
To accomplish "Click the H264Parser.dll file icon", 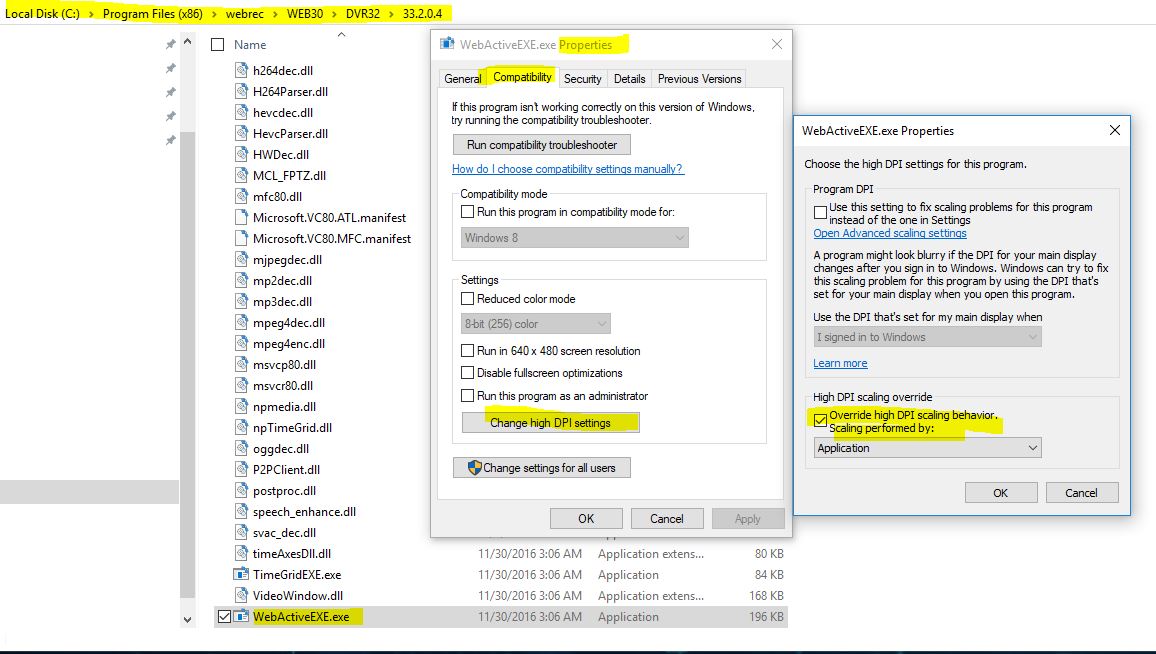I will (x=241, y=91).
